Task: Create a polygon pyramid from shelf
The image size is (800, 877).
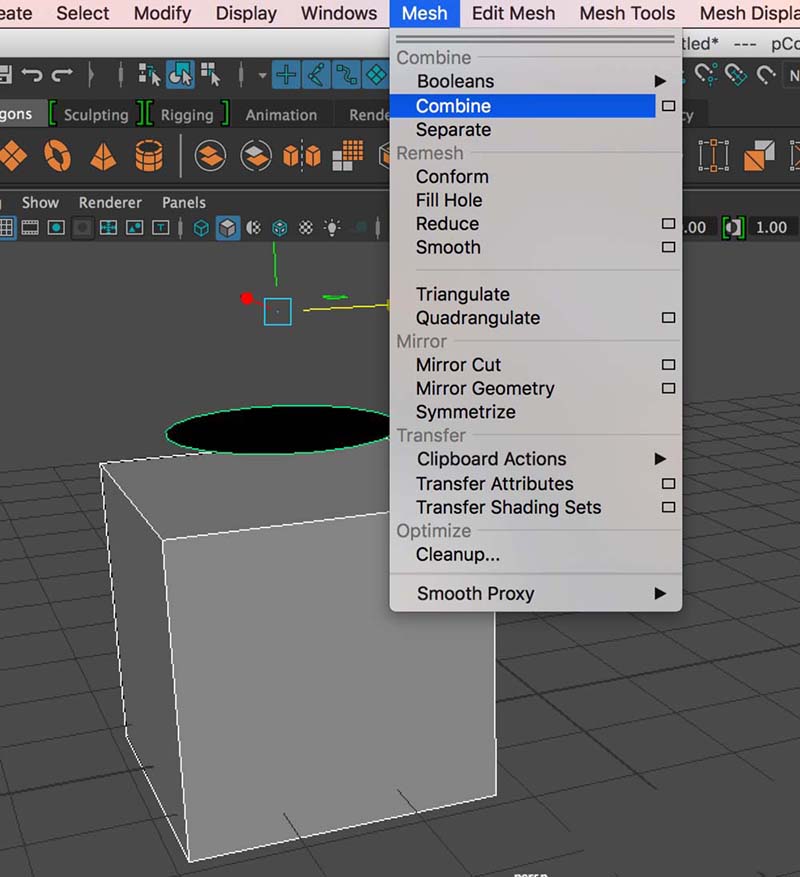Action: [x=103, y=155]
